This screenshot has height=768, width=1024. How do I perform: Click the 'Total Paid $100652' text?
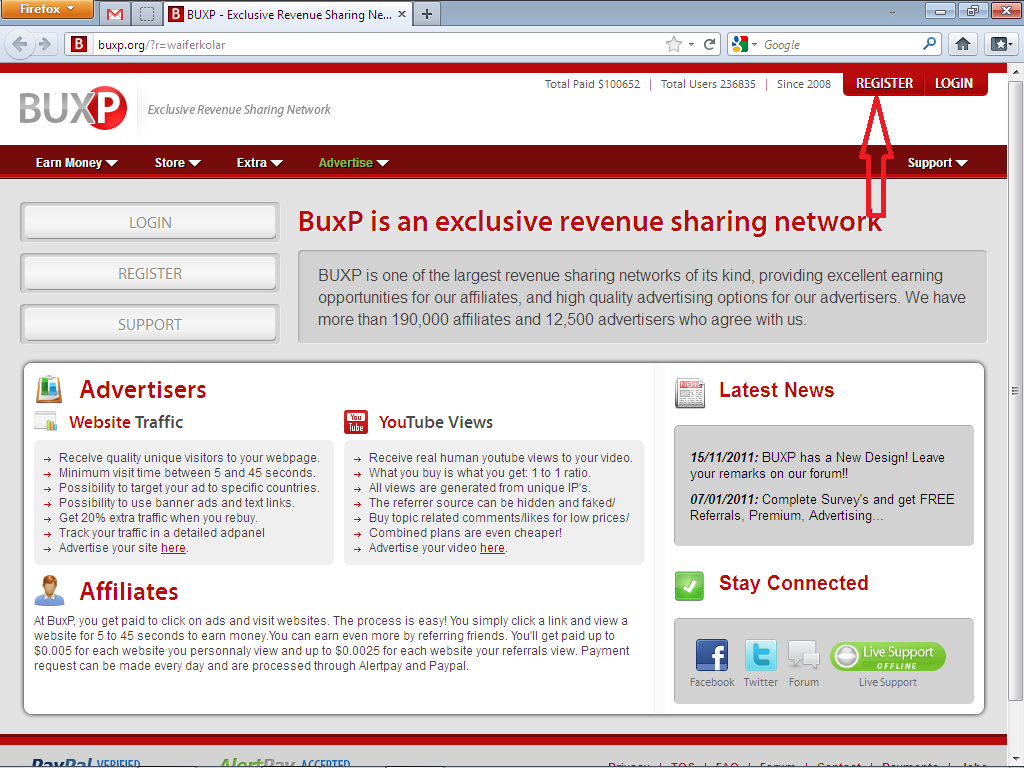(x=592, y=84)
